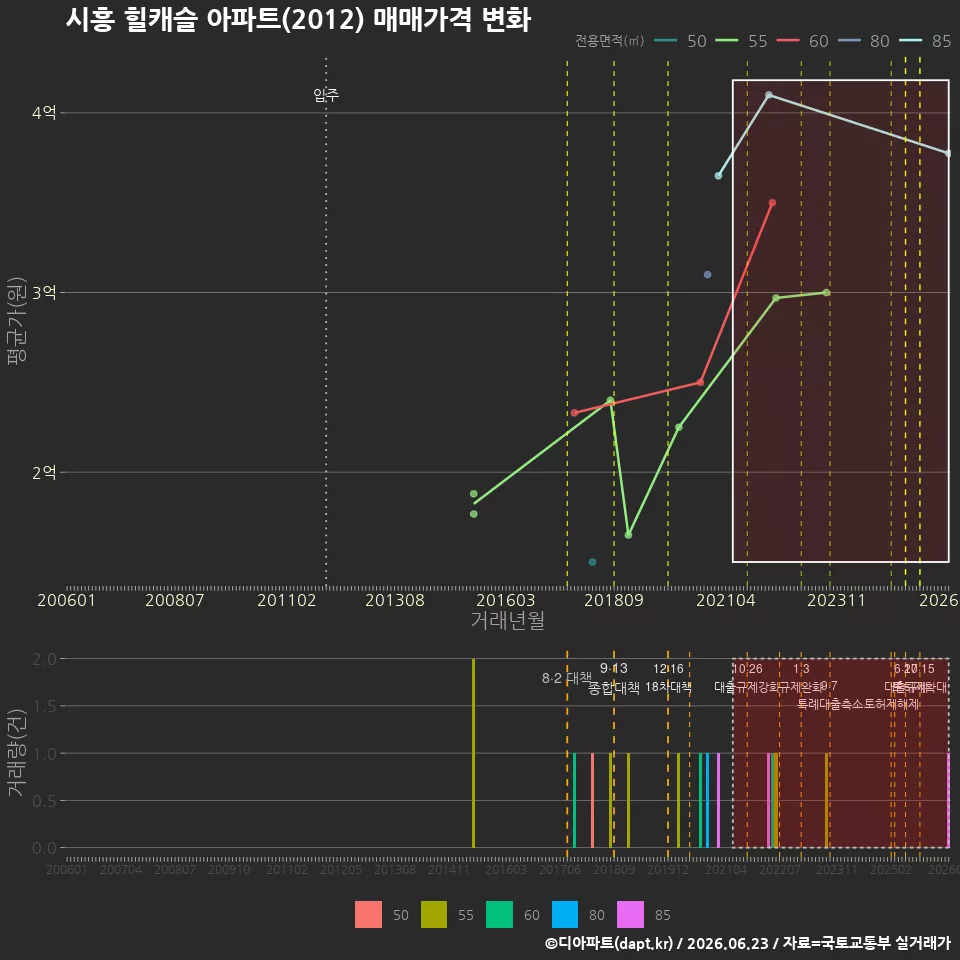Click the 평균가(원) axis title
The image size is (960, 960).
17,320
